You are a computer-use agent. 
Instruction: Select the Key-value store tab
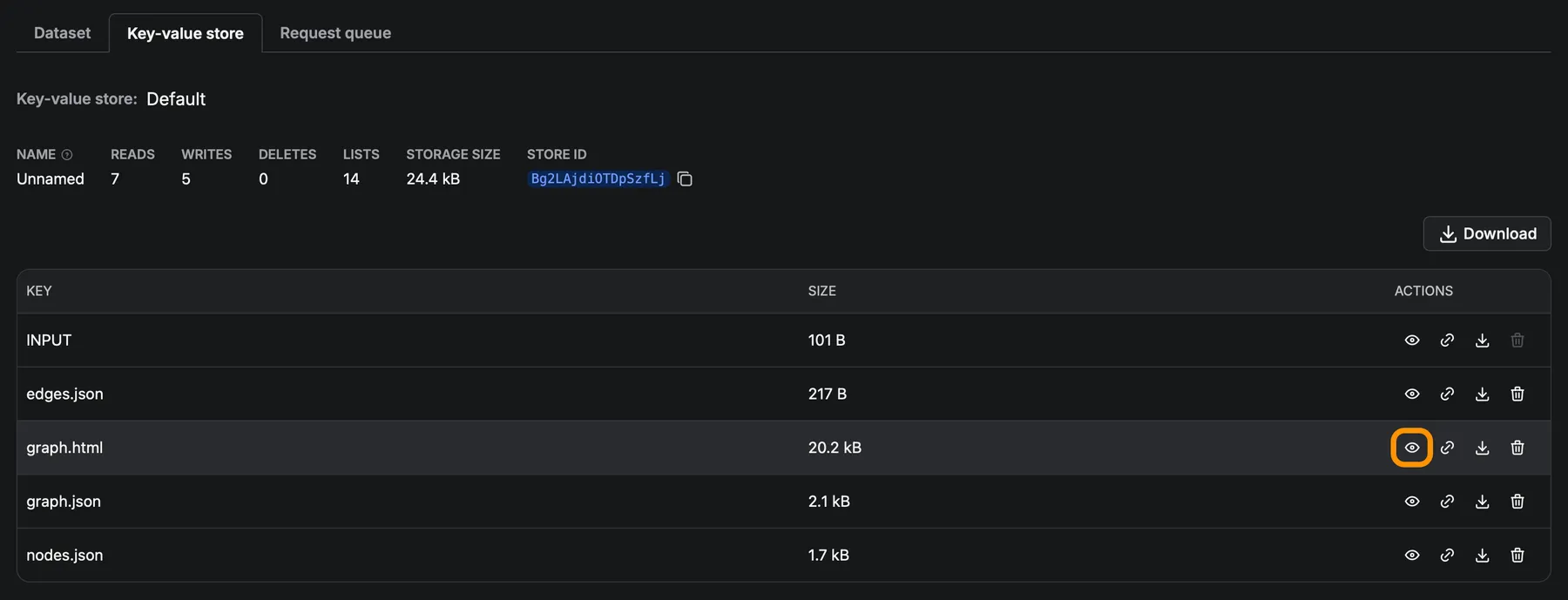pyautogui.click(x=185, y=33)
